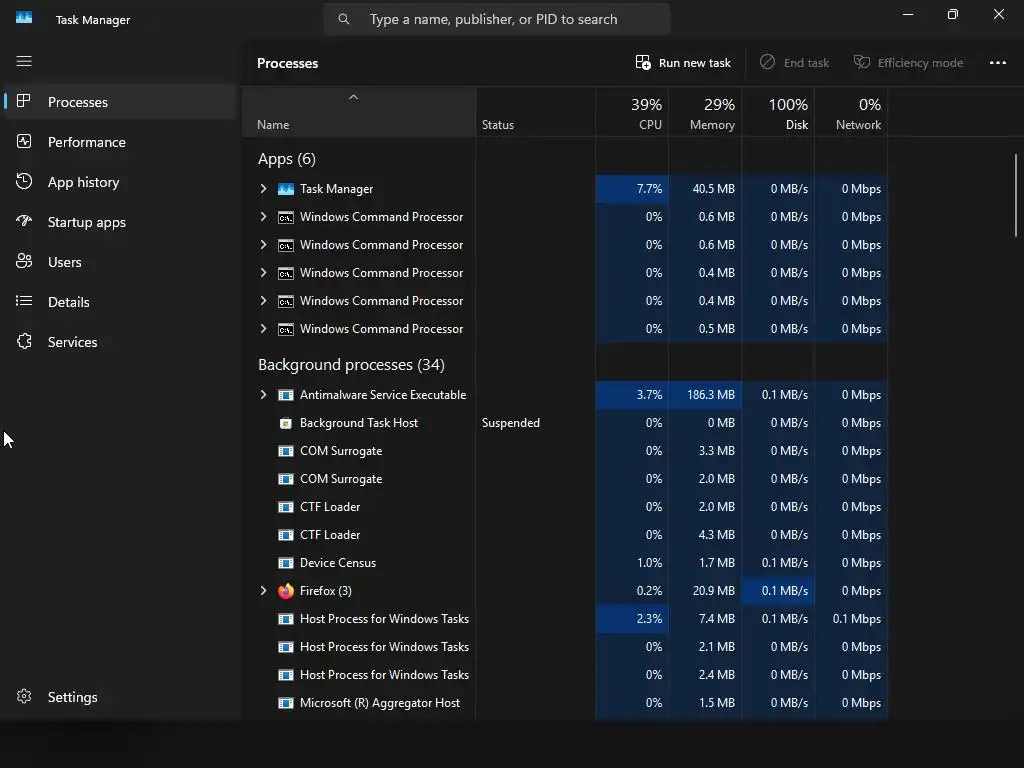Expand the fourth Windows Command Processor row
The image size is (1024, 768).
coord(263,301)
